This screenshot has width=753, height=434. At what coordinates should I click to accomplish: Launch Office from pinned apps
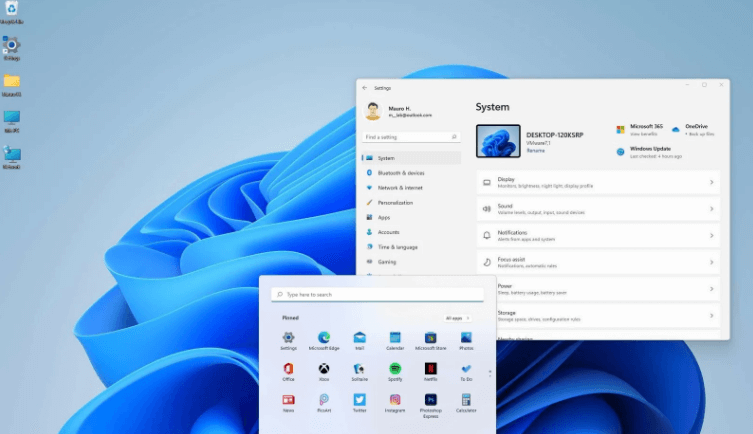(289, 372)
